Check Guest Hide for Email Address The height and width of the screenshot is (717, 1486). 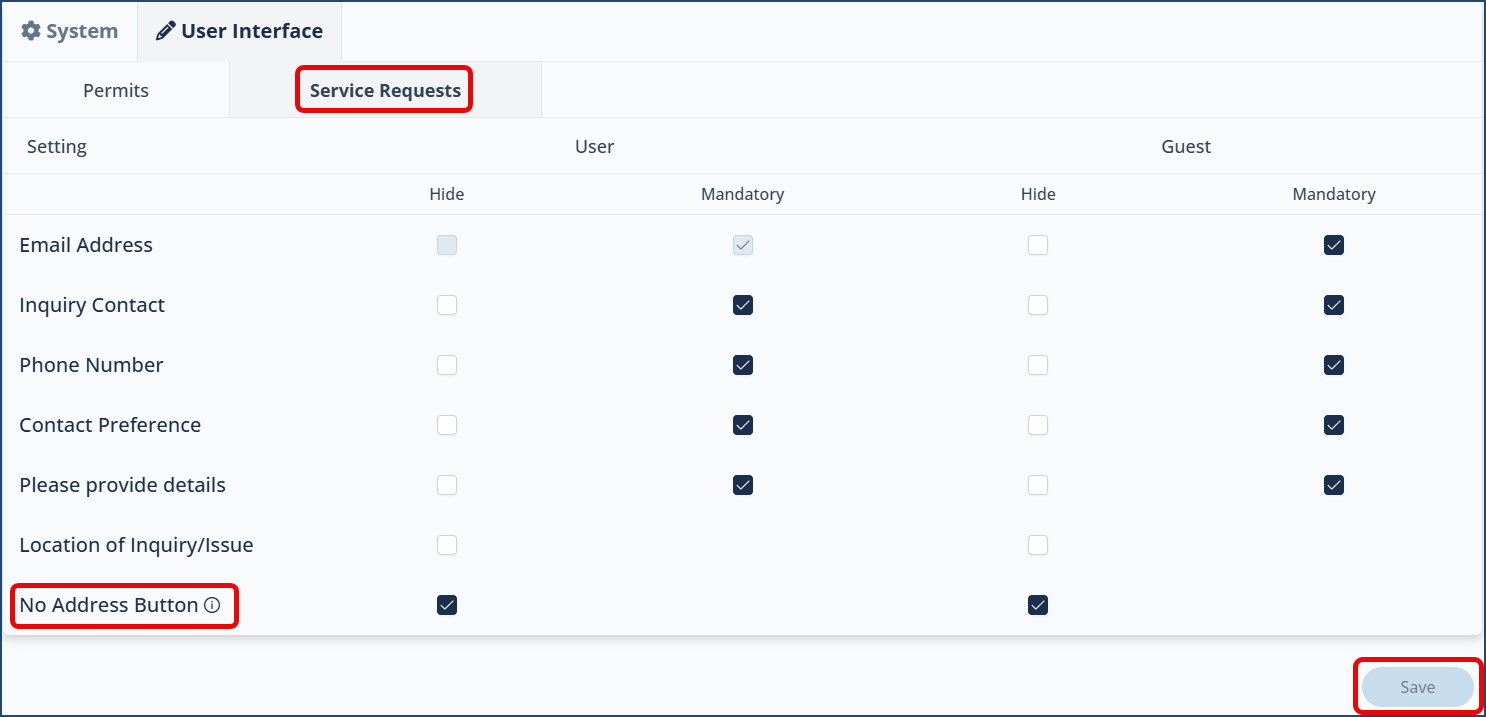point(1038,245)
